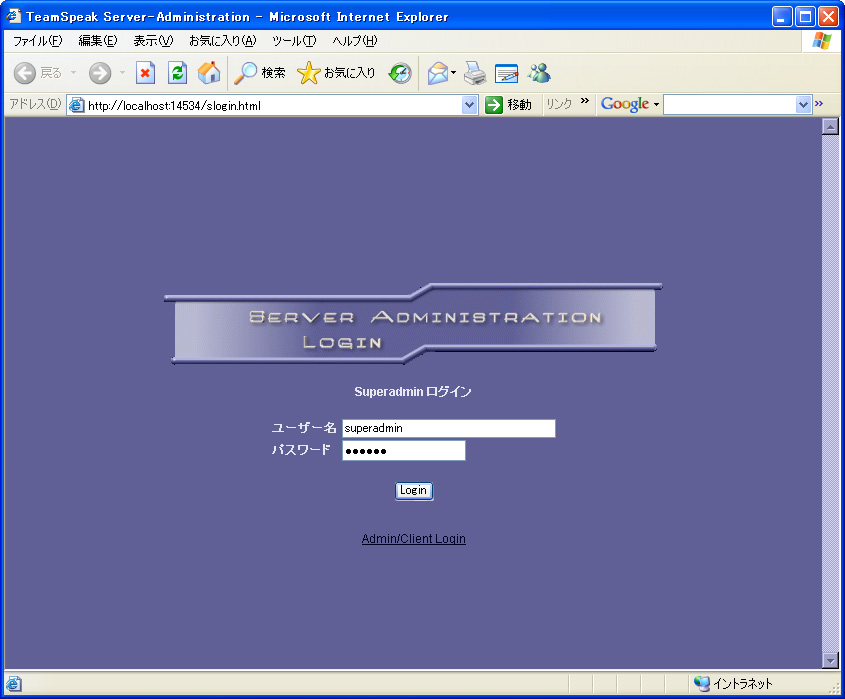Minimize the Internet Explorer window
The height and width of the screenshot is (699, 845).
coord(781,17)
